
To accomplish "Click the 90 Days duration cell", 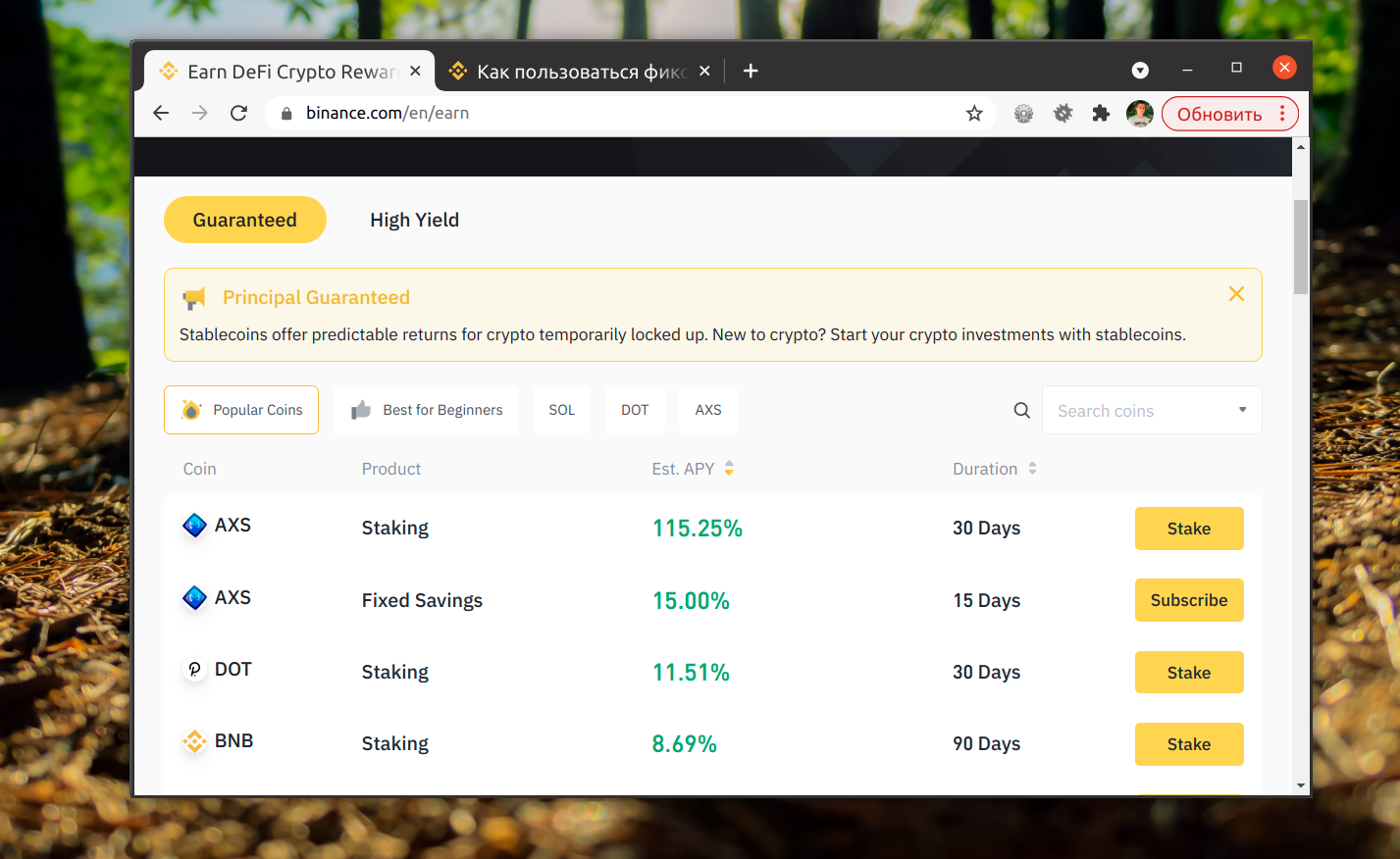I will tap(987, 744).
